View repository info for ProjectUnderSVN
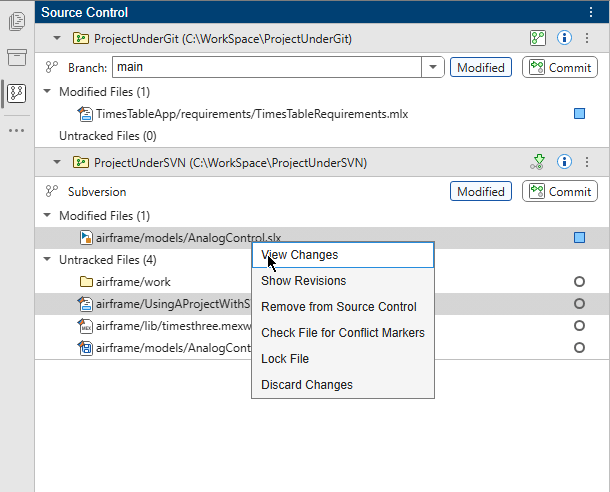 point(564,161)
